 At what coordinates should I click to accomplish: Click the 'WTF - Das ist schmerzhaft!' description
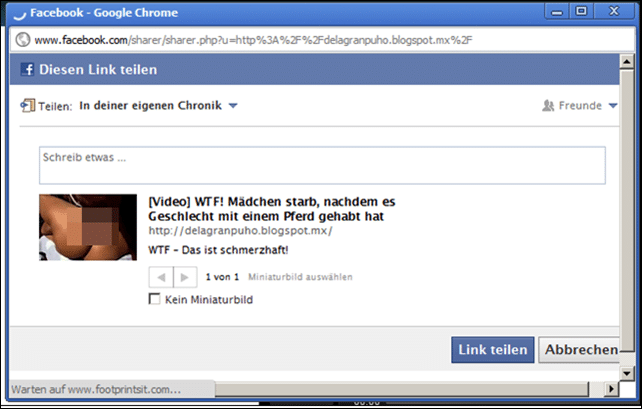click(x=218, y=250)
